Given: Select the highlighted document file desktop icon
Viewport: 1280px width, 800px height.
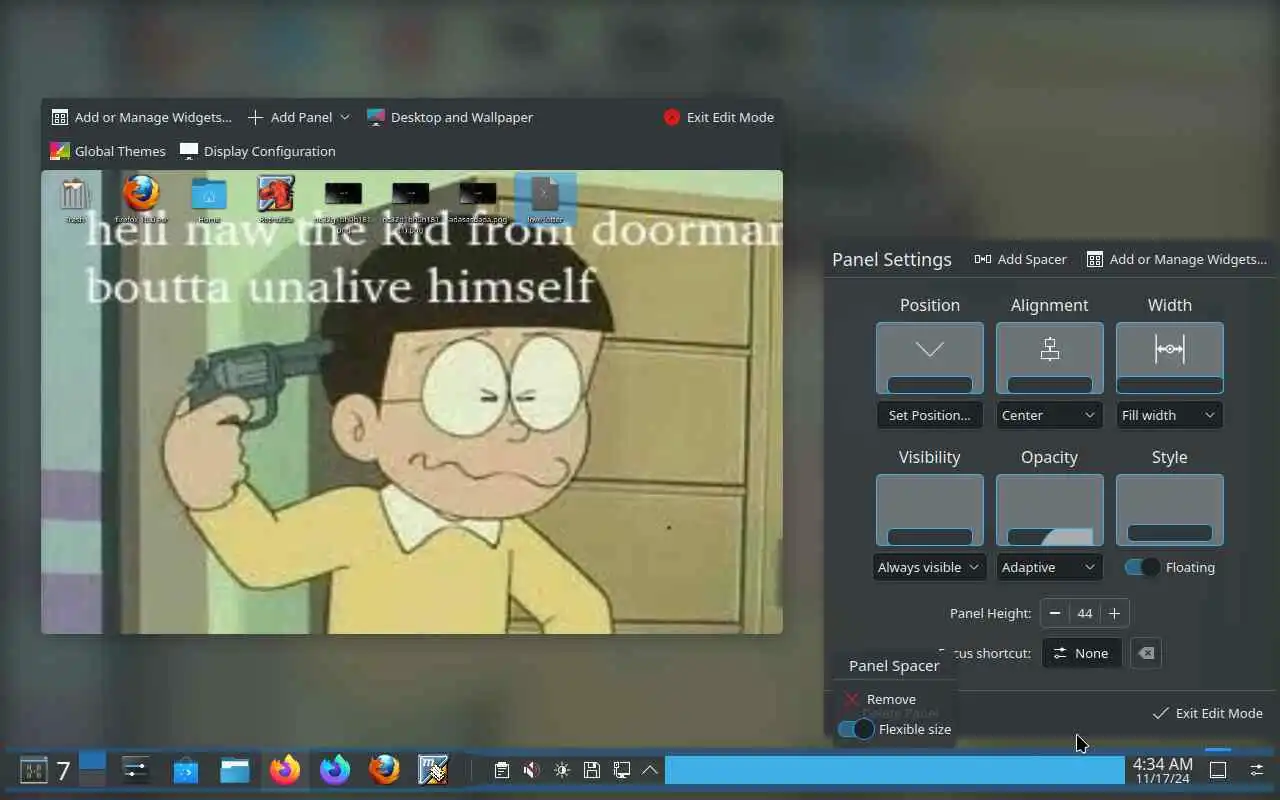Looking at the screenshot, I should [545, 198].
